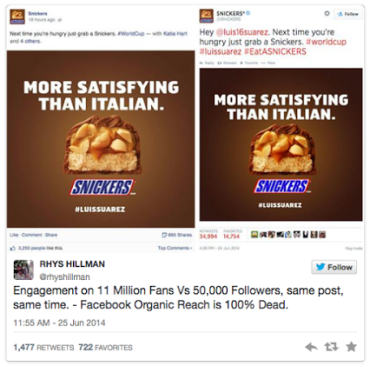Screen dimensions: 370x366
Task: Click Rhys Hillman's profile picture
Action: [23, 269]
